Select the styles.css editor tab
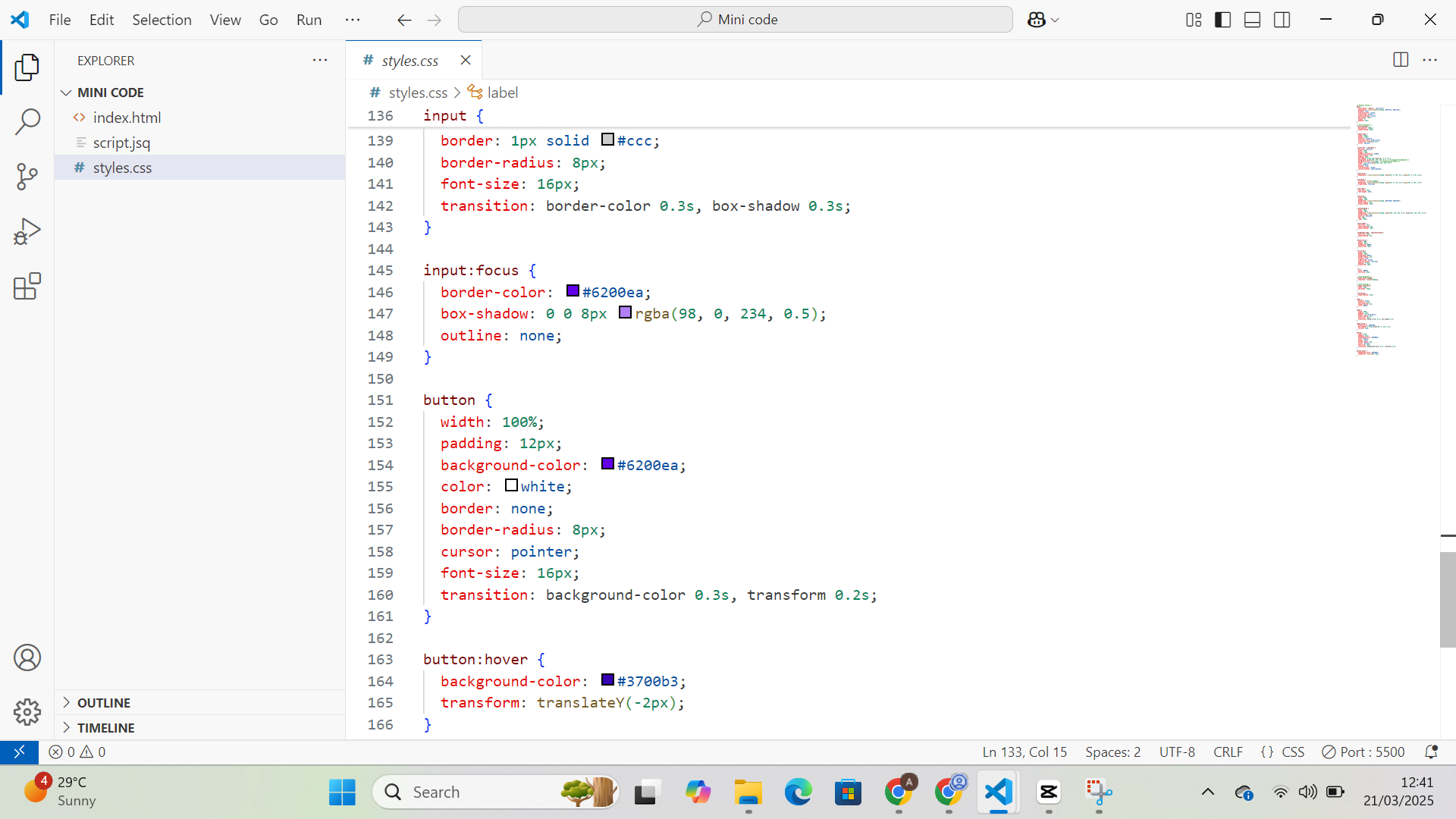The width and height of the screenshot is (1456, 819). tap(410, 60)
